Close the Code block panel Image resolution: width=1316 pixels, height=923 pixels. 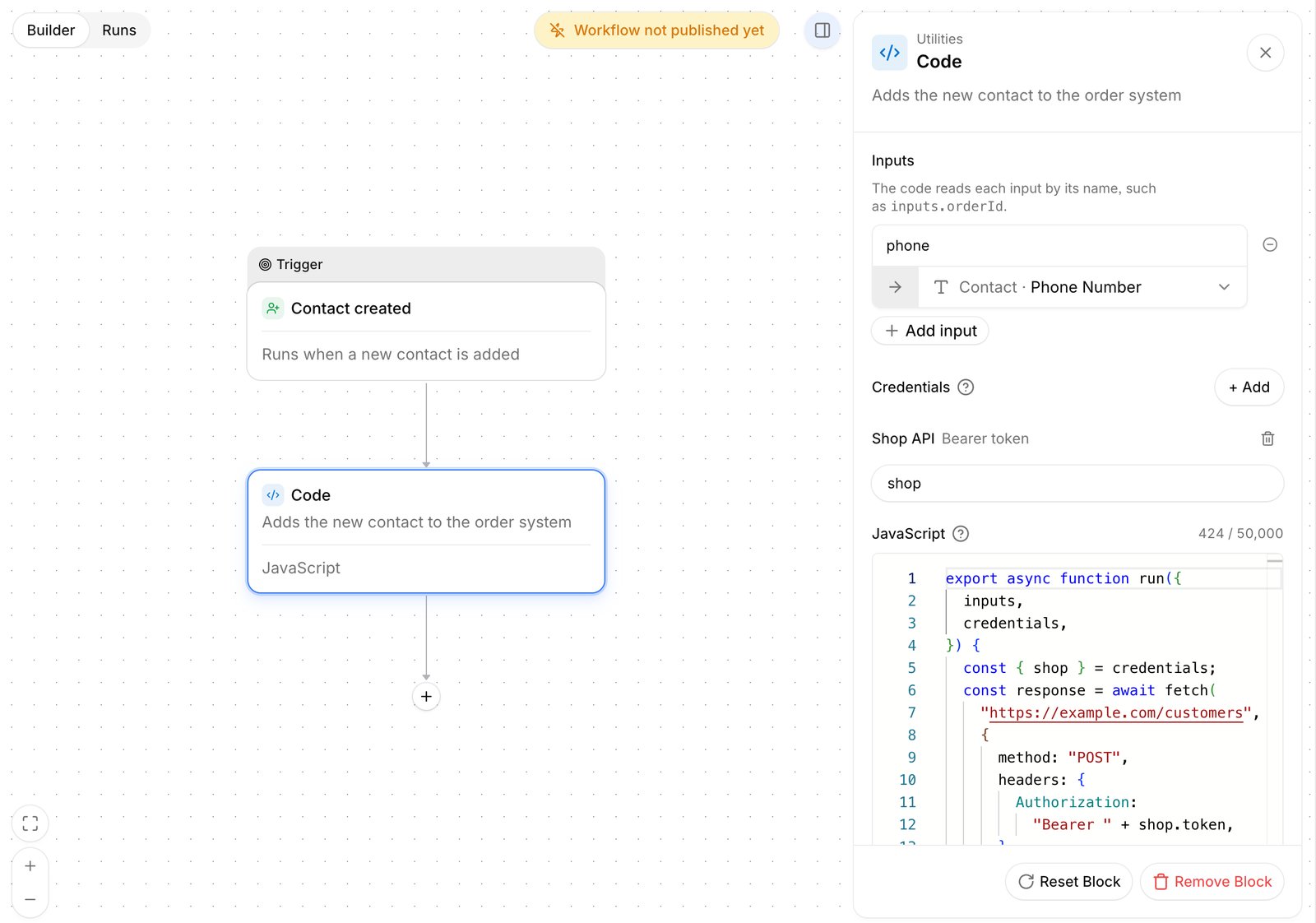click(x=1265, y=53)
